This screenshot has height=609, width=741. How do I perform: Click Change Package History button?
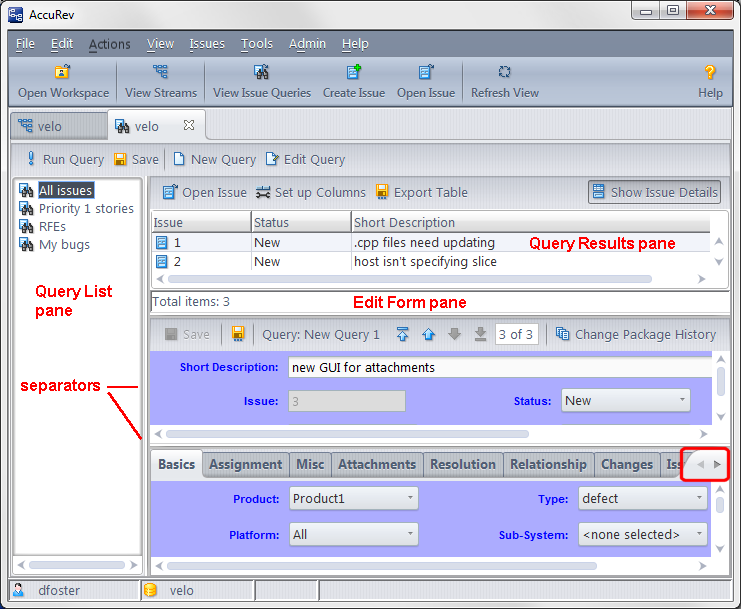(x=636, y=334)
